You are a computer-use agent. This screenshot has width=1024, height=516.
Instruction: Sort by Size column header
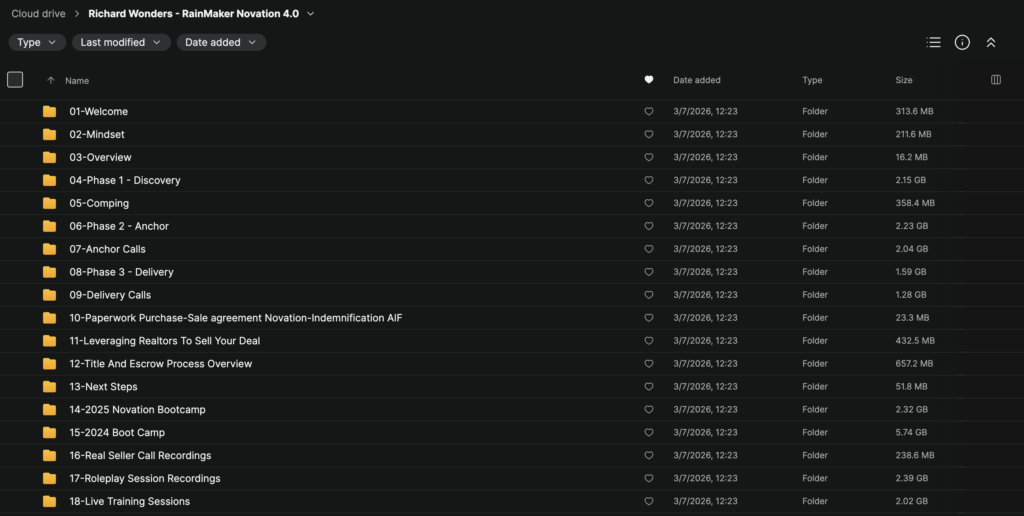(x=904, y=80)
